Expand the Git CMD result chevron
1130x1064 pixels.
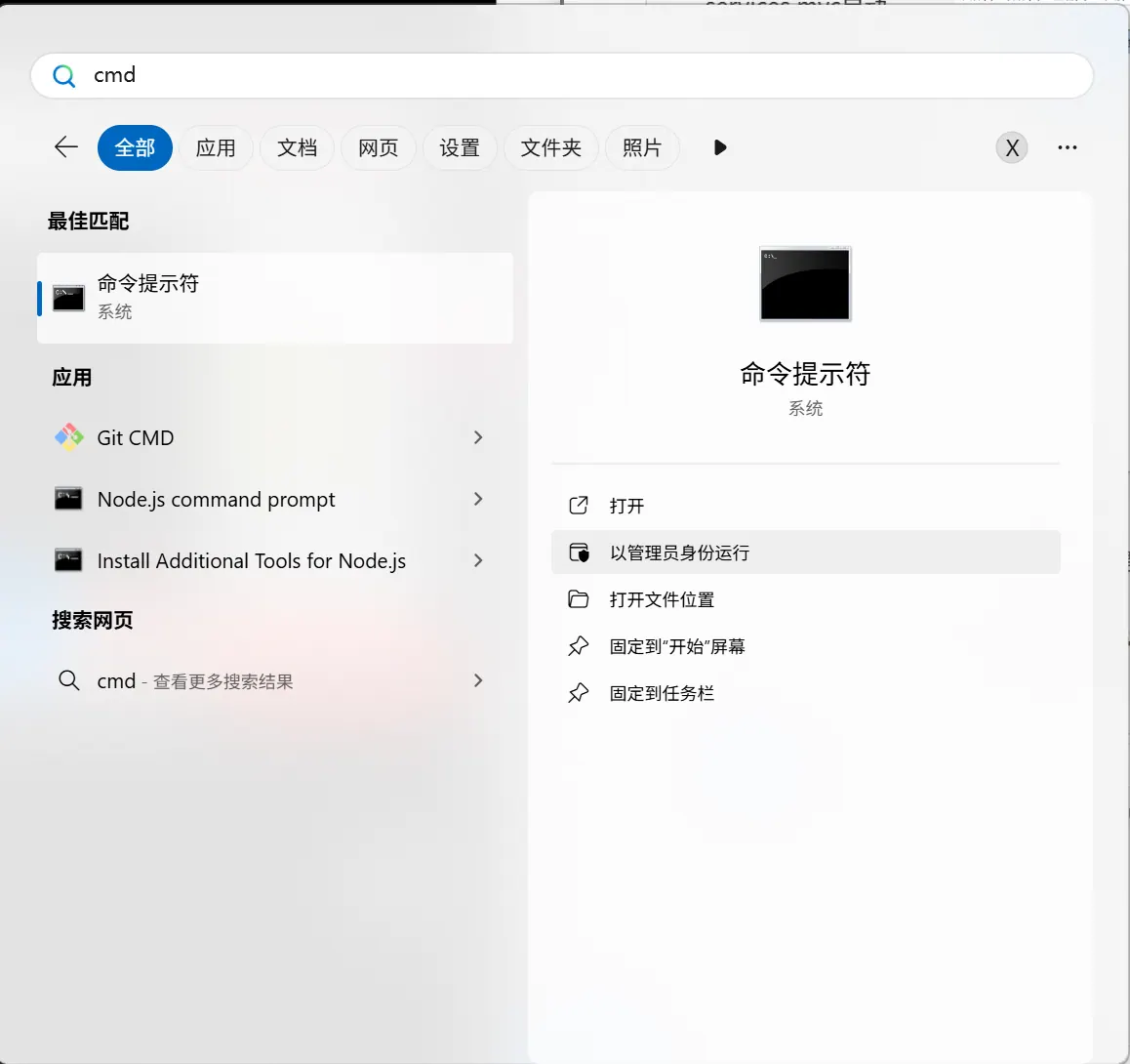(x=478, y=437)
